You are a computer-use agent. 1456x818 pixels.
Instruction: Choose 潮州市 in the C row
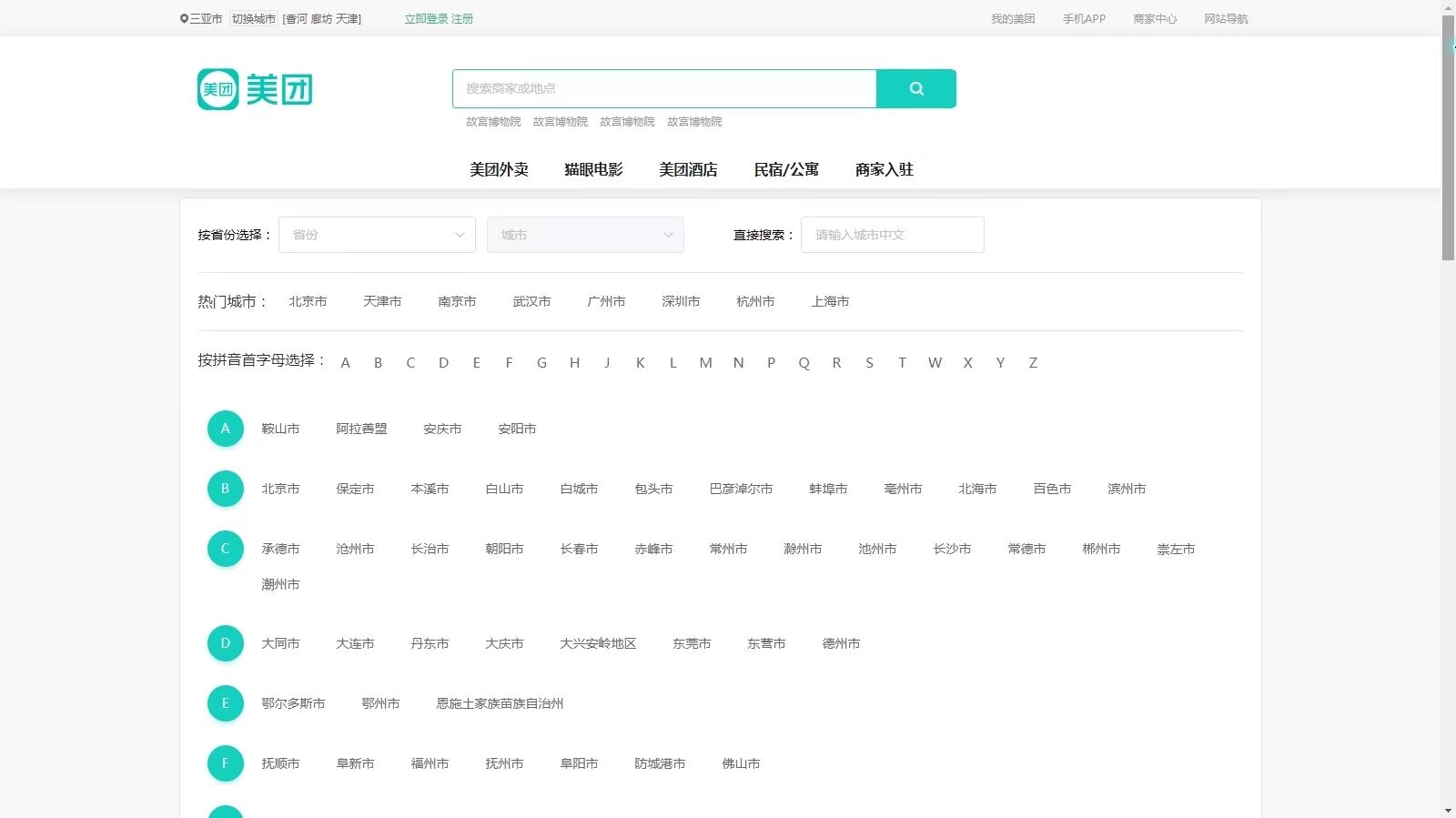pyautogui.click(x=280, y=584)
